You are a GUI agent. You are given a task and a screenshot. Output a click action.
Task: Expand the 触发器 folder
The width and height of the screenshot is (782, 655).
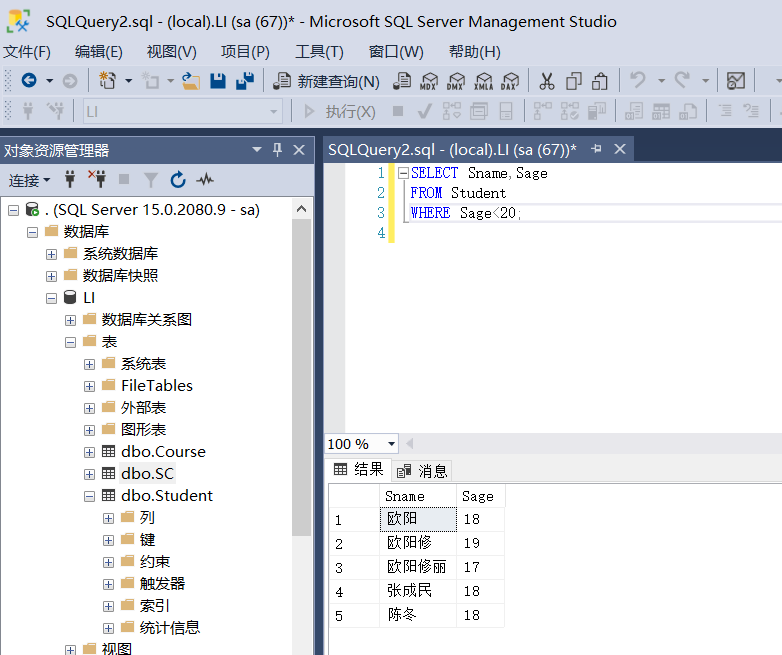[x=108, y=584]
